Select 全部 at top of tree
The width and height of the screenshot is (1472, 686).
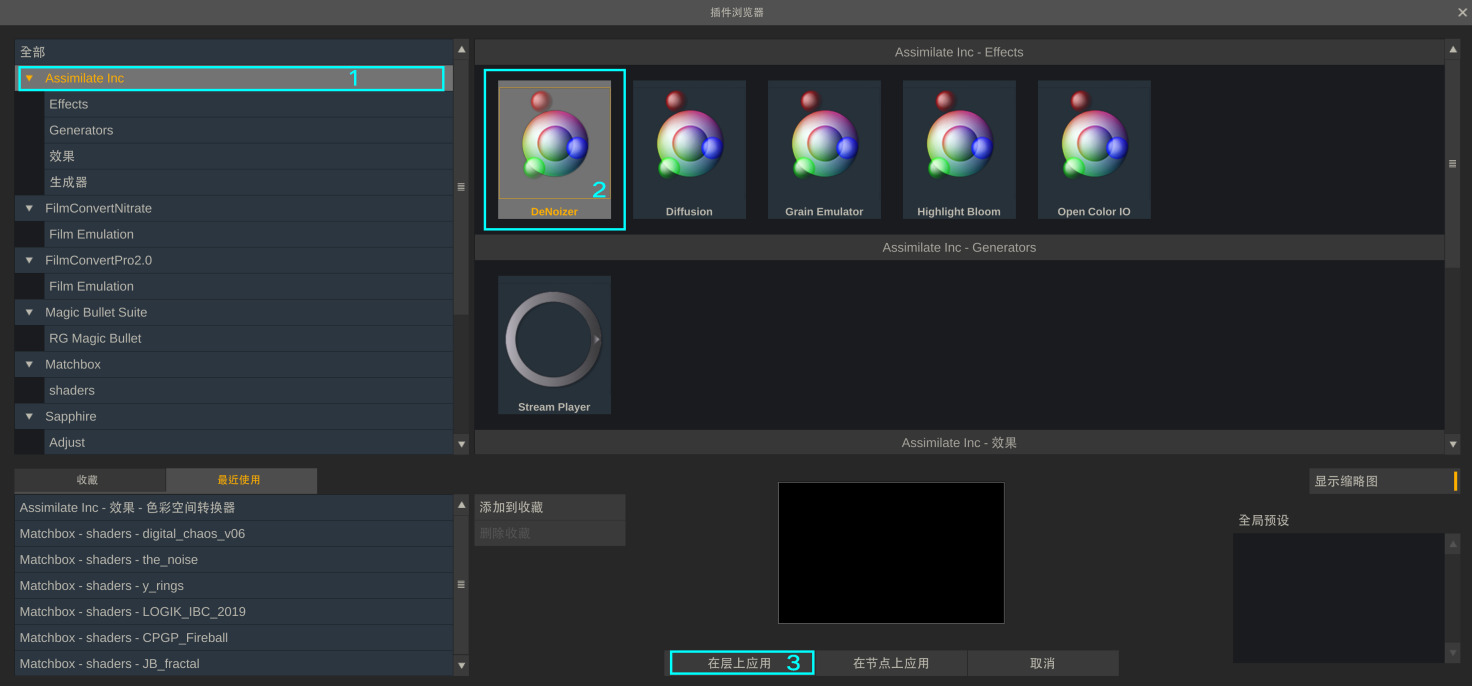tap(234, 52)
